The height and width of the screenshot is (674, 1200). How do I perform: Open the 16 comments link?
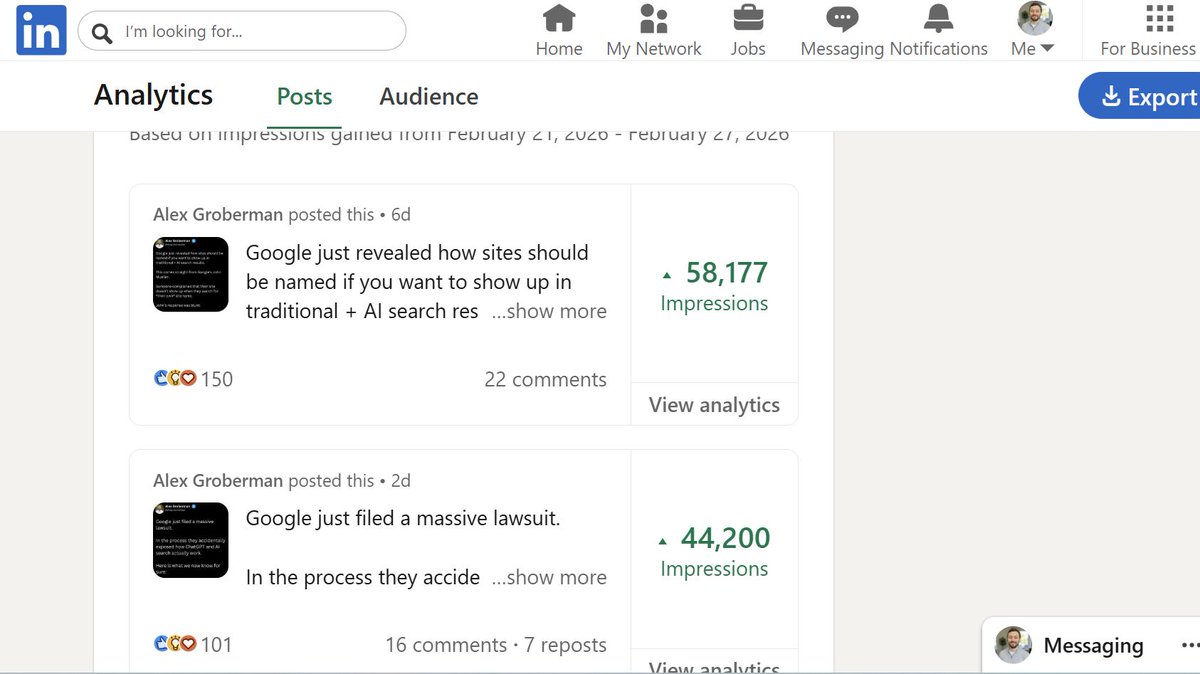[x=446, y=645]
